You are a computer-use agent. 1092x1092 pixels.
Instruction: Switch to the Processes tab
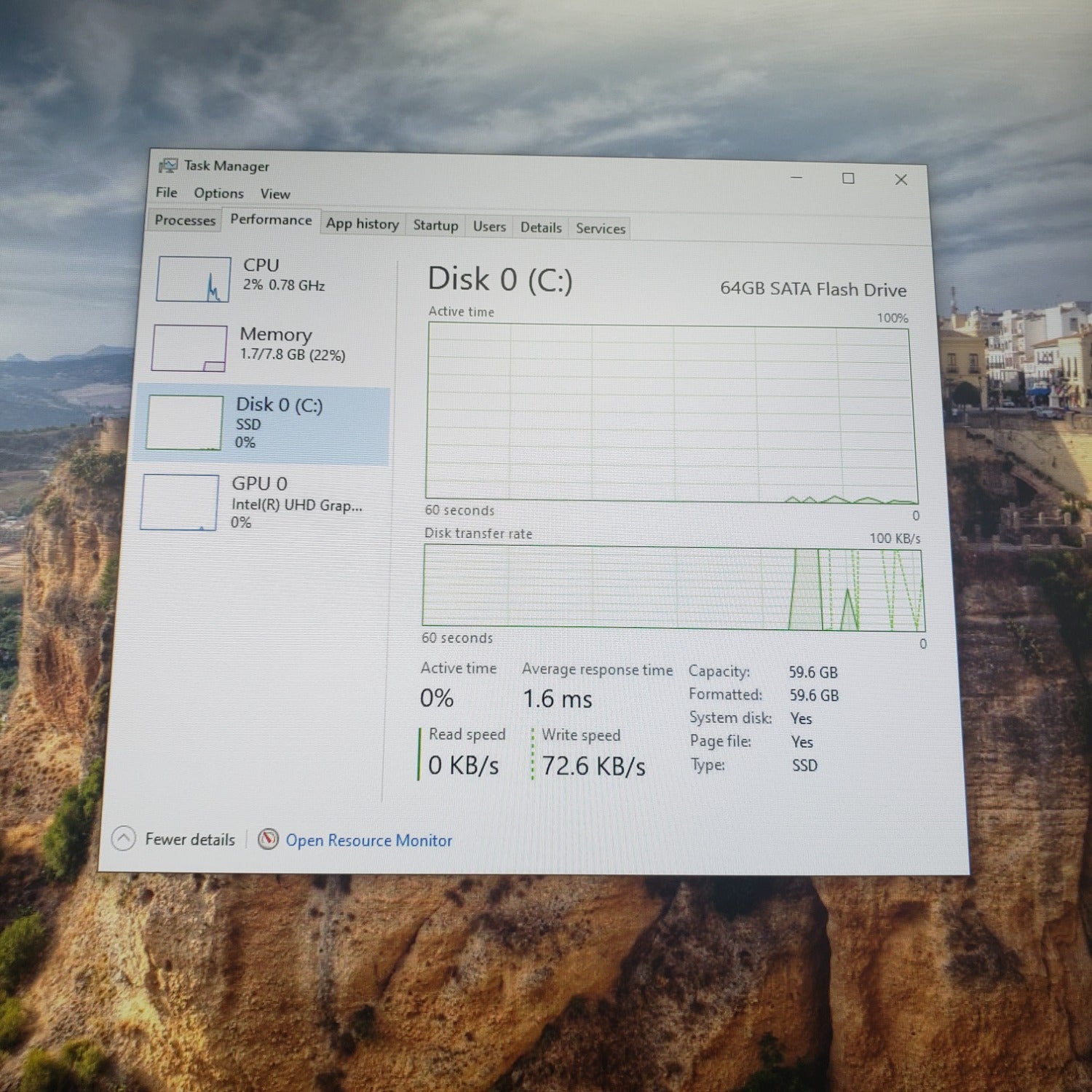[x=185, y=220]
